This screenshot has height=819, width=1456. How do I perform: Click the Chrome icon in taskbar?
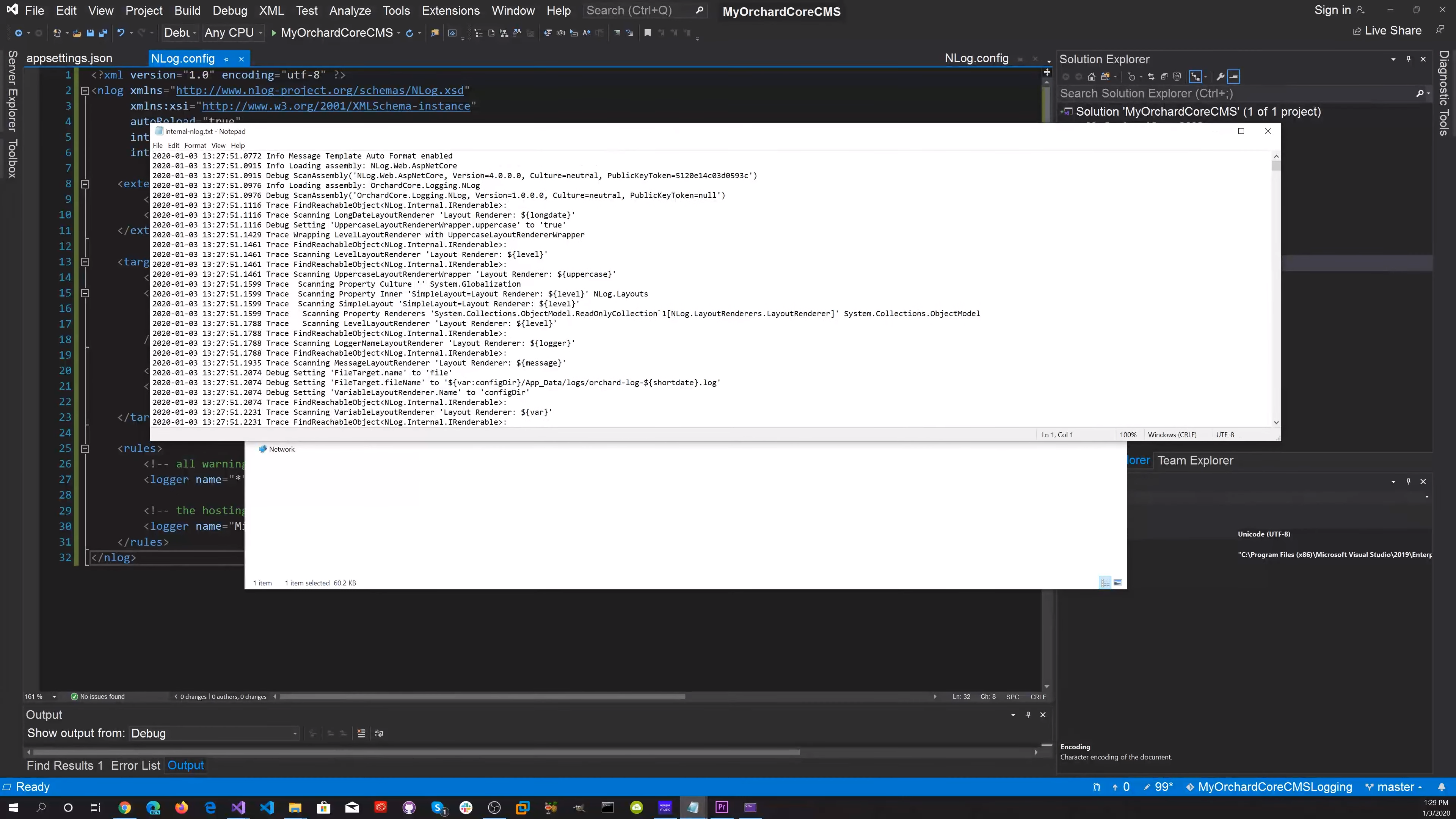tap(124, 807)
